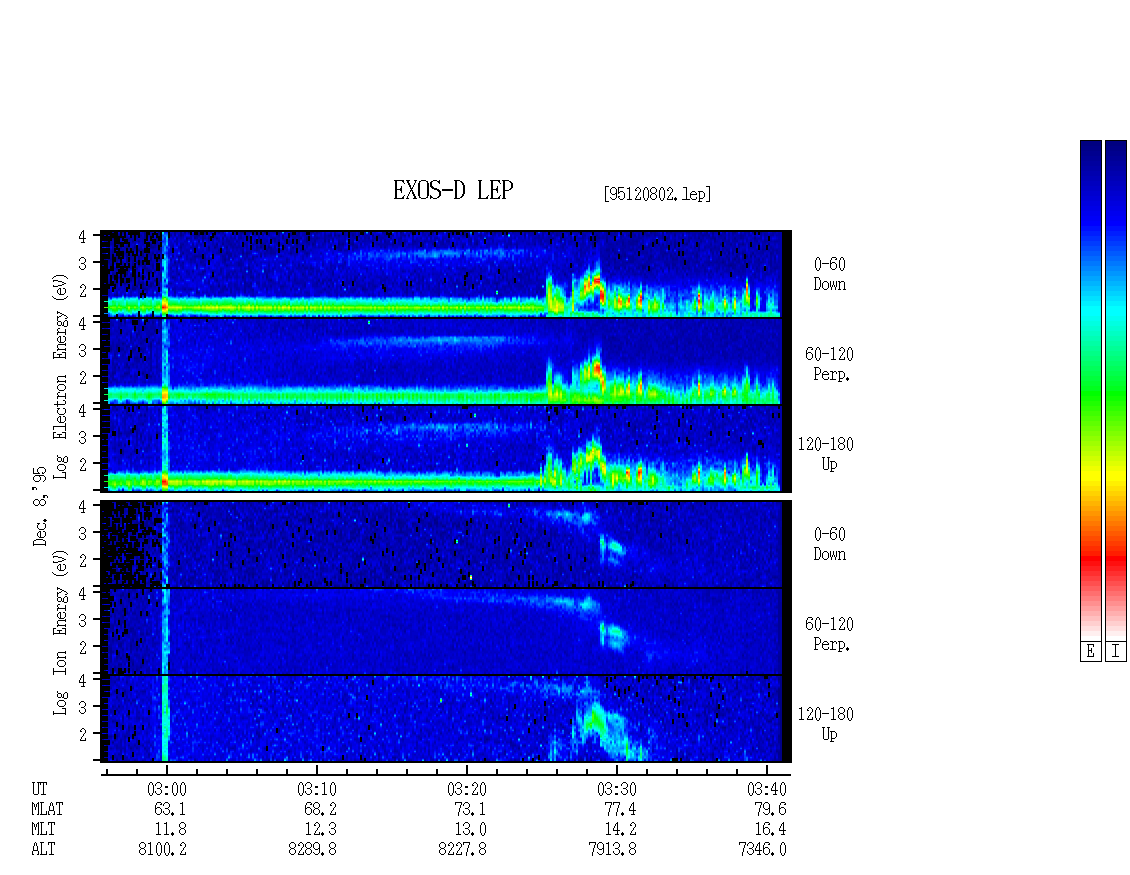The width and height of the screenshot is (1130, 875).
Task: Select the 03:10 UT time label
Action: tap(316, 789)
